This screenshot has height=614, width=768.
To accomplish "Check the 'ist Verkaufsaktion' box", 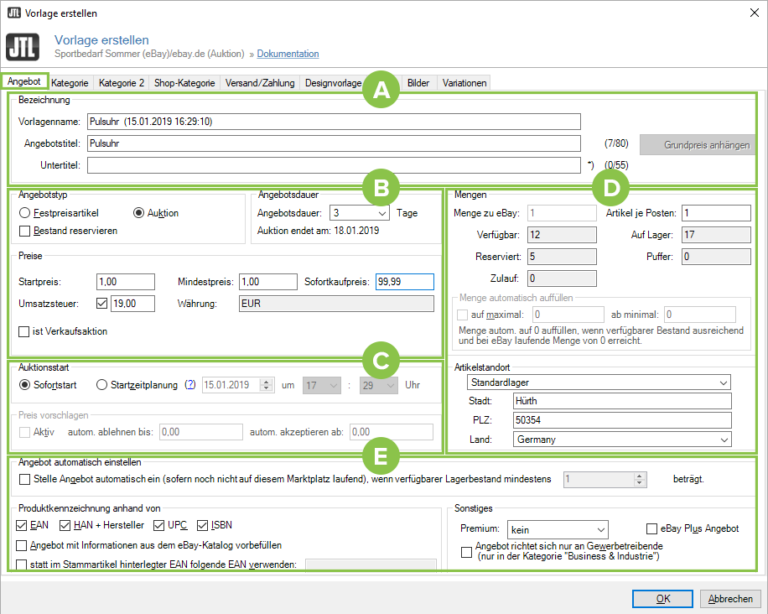I will point(25,331).
